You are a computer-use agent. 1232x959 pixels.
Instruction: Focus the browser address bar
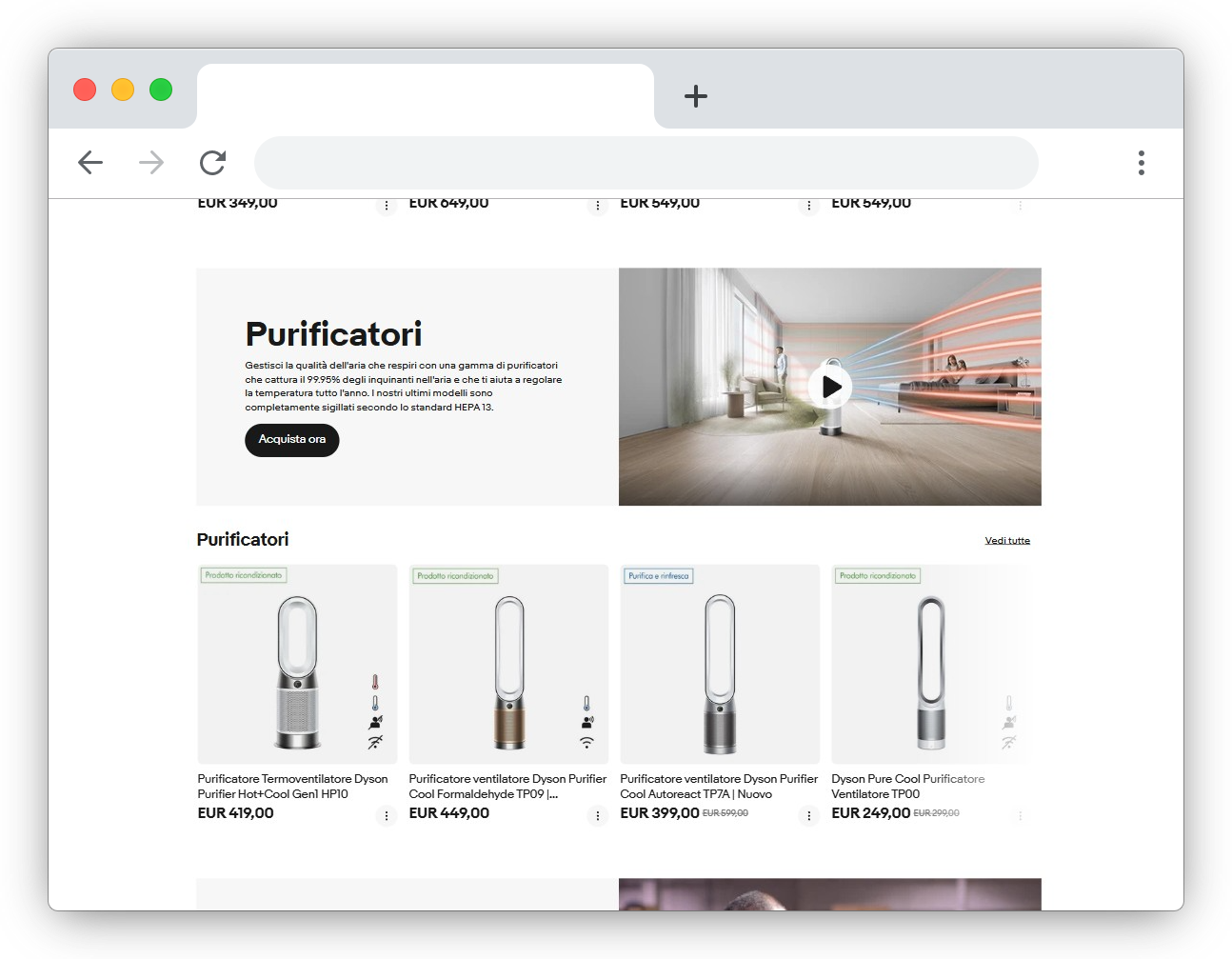(x=646, y=163)
